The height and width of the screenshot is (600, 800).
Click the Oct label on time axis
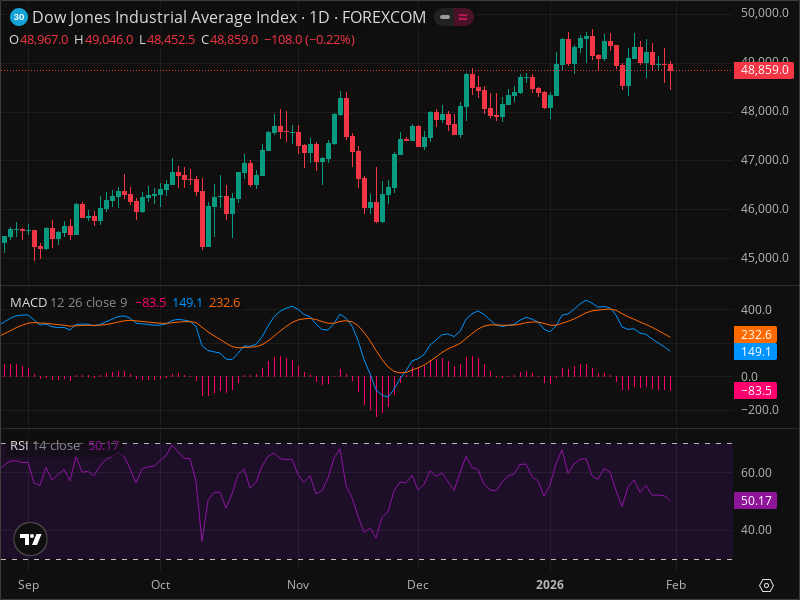[x=160, y=585]
